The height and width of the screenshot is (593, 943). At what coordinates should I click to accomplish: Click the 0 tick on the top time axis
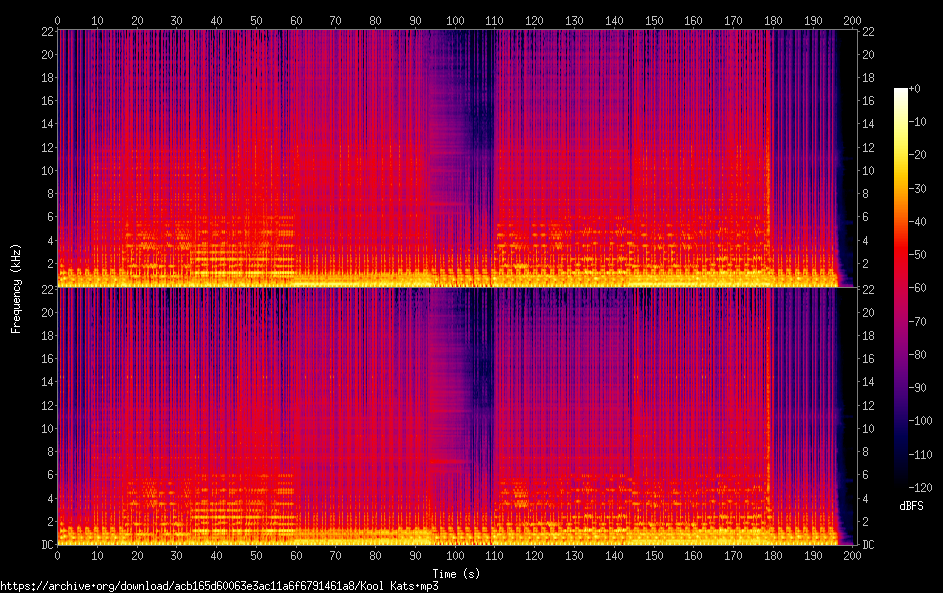coord(58,20)
